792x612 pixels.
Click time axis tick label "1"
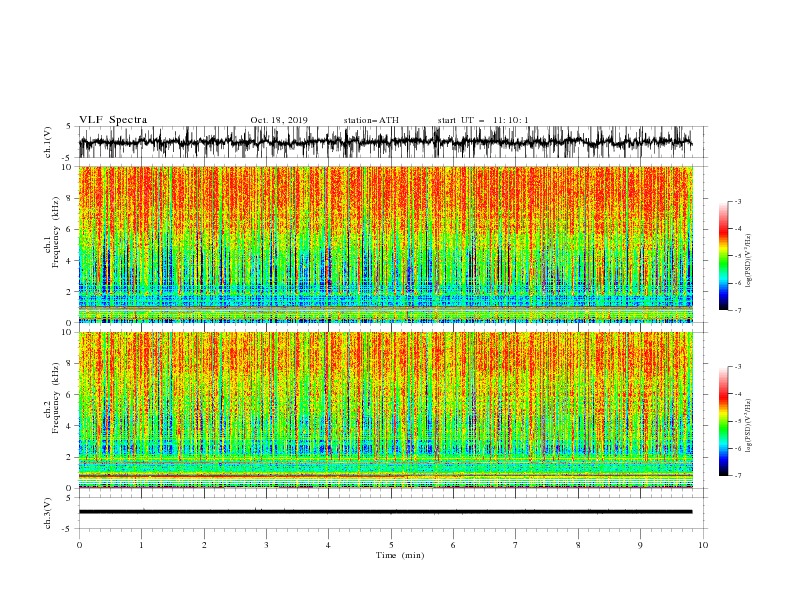pyautogui.click(x=141, y=545)
